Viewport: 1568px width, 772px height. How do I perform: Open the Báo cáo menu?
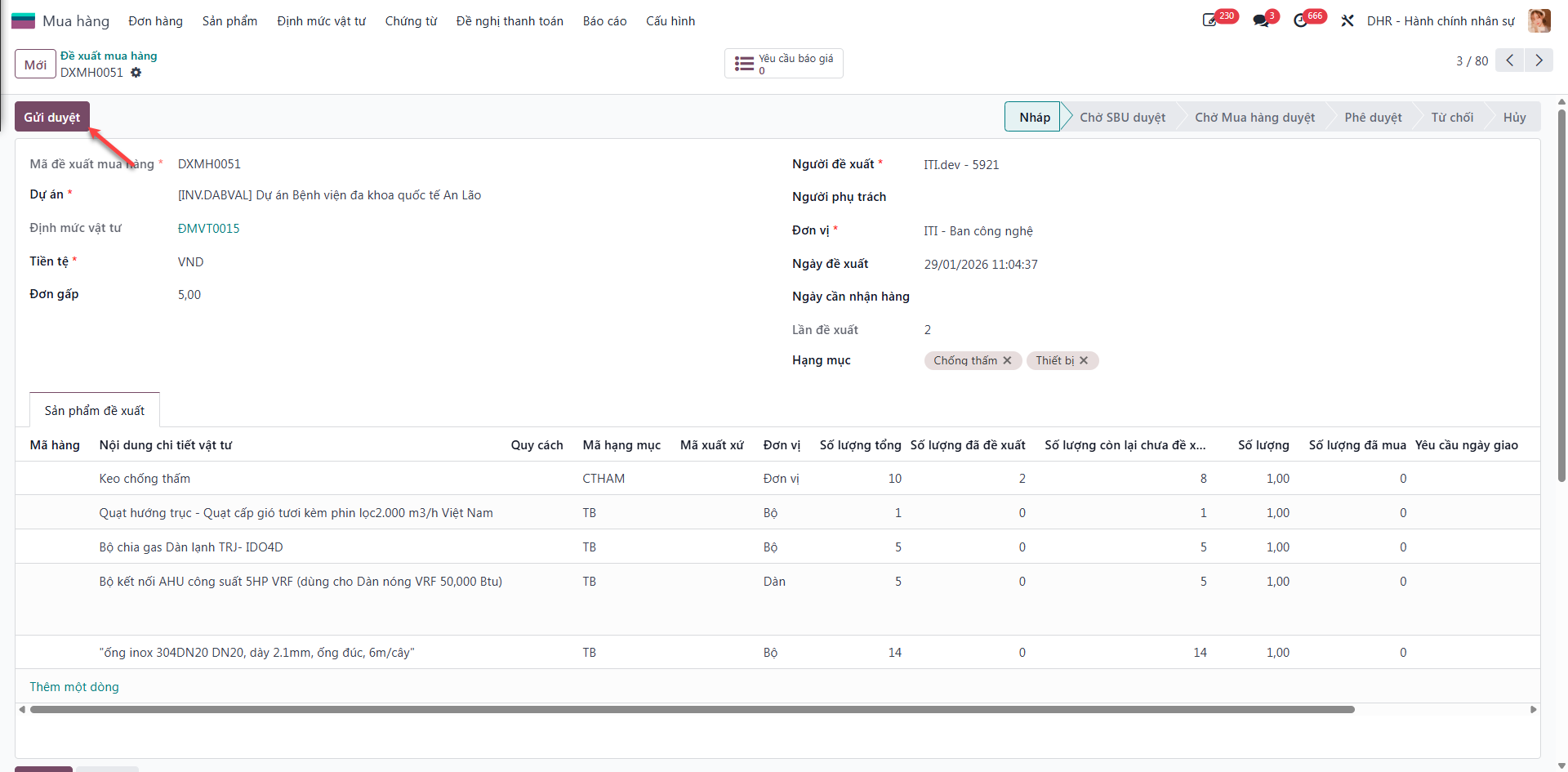click(x=604, y=21)
